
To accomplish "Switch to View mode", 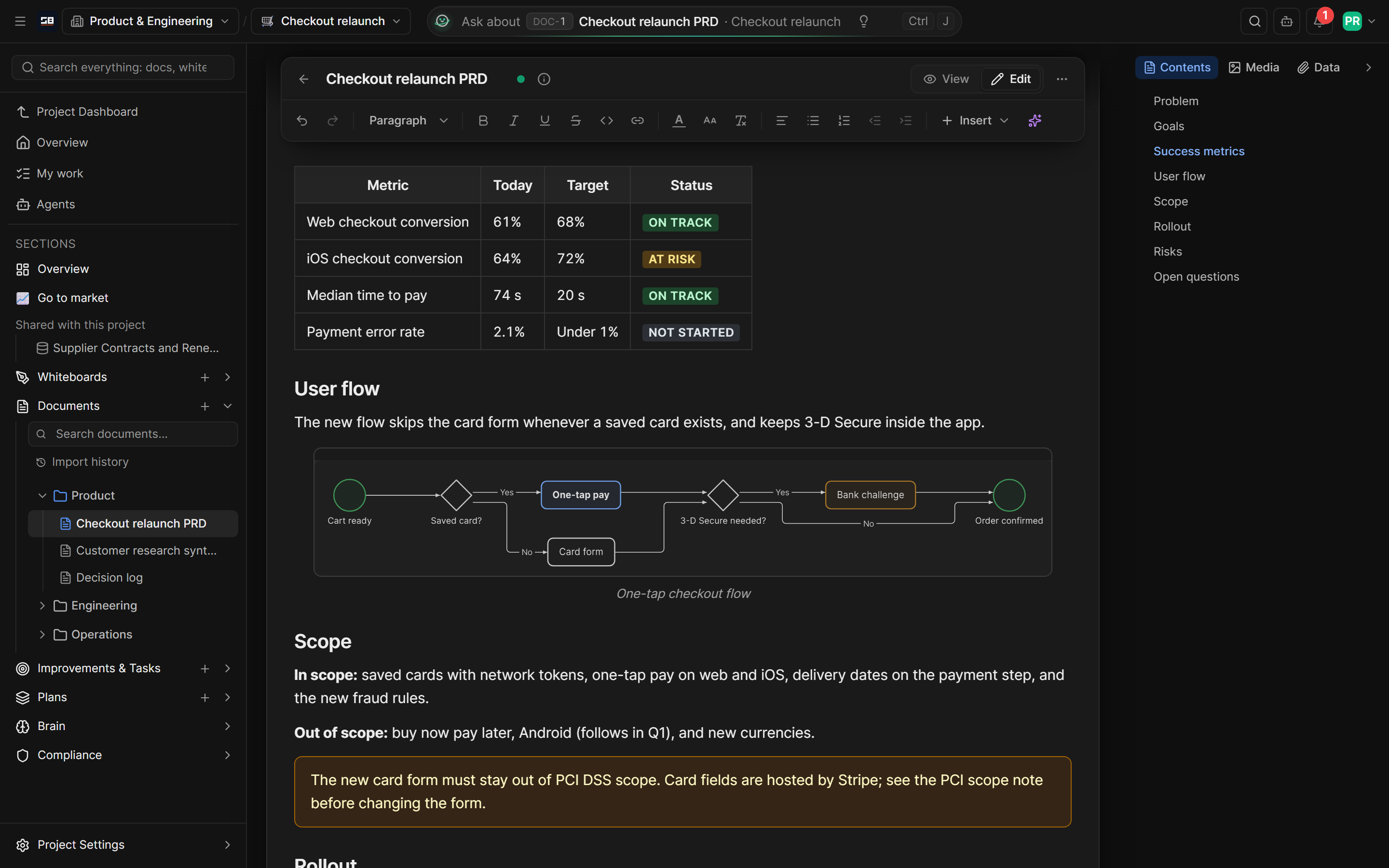I will pyautogui.click(x=946, y=79).
